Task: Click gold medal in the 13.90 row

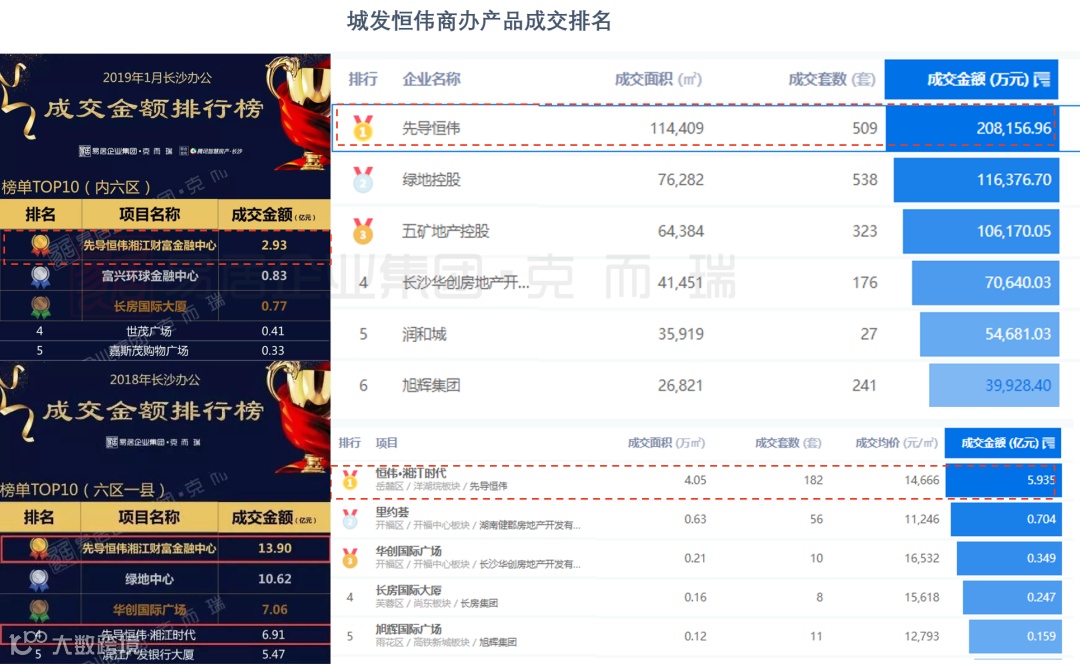Action: tap(39, 548)
